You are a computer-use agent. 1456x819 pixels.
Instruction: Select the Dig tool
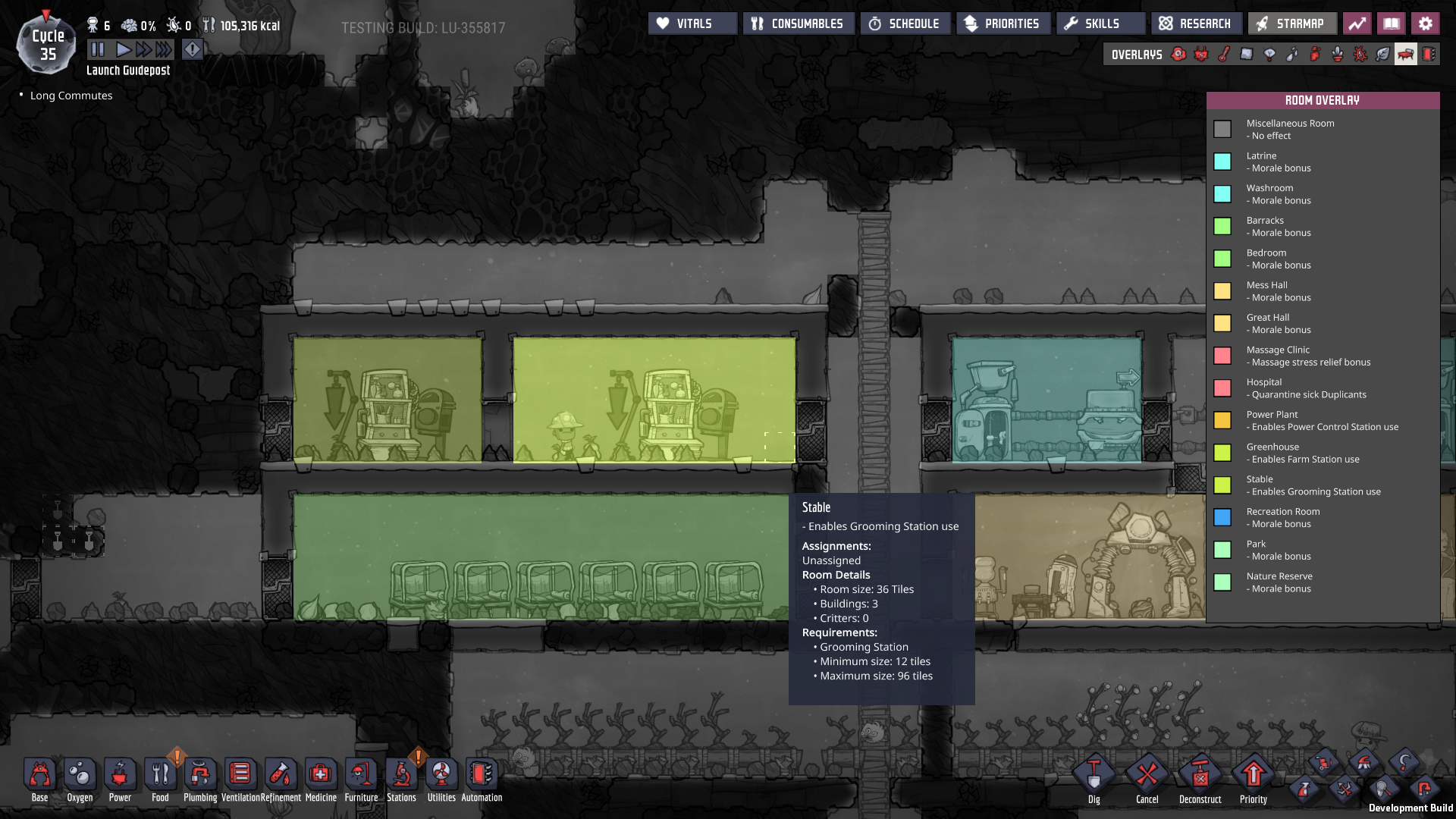click(1094, 775)
